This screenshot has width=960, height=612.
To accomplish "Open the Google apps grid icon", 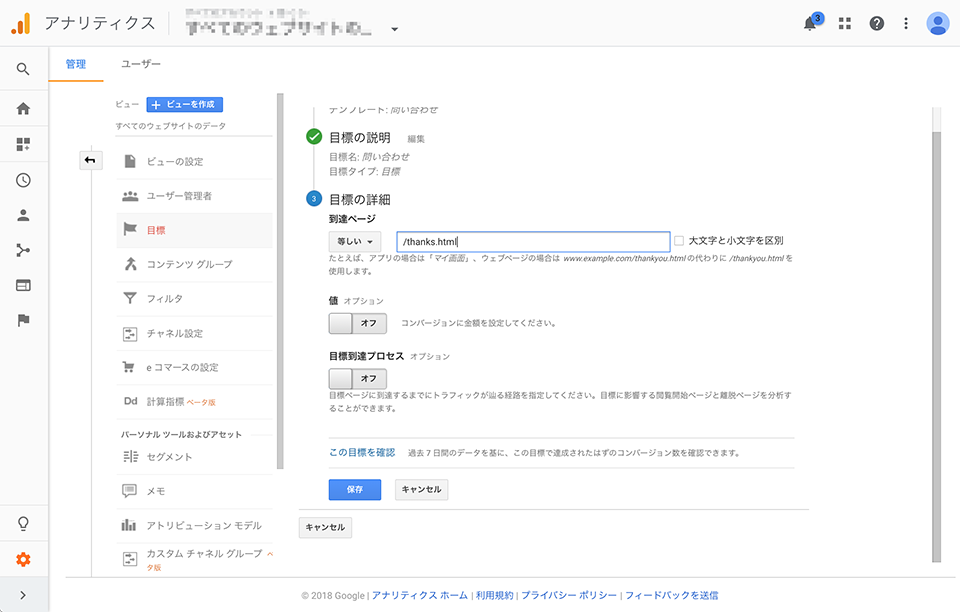I will pos(845,24).
